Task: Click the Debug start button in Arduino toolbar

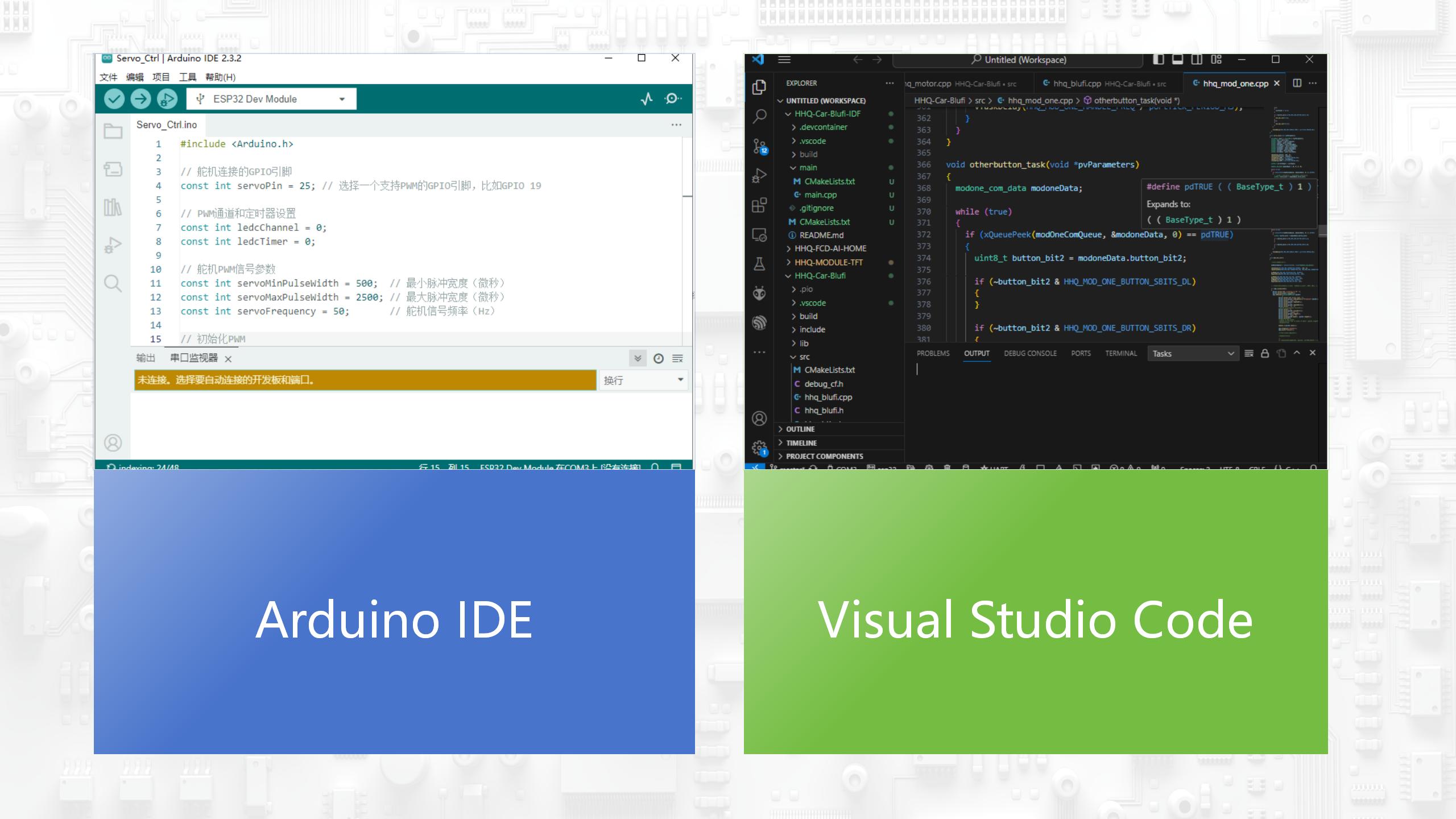Action: click(167, 99)
